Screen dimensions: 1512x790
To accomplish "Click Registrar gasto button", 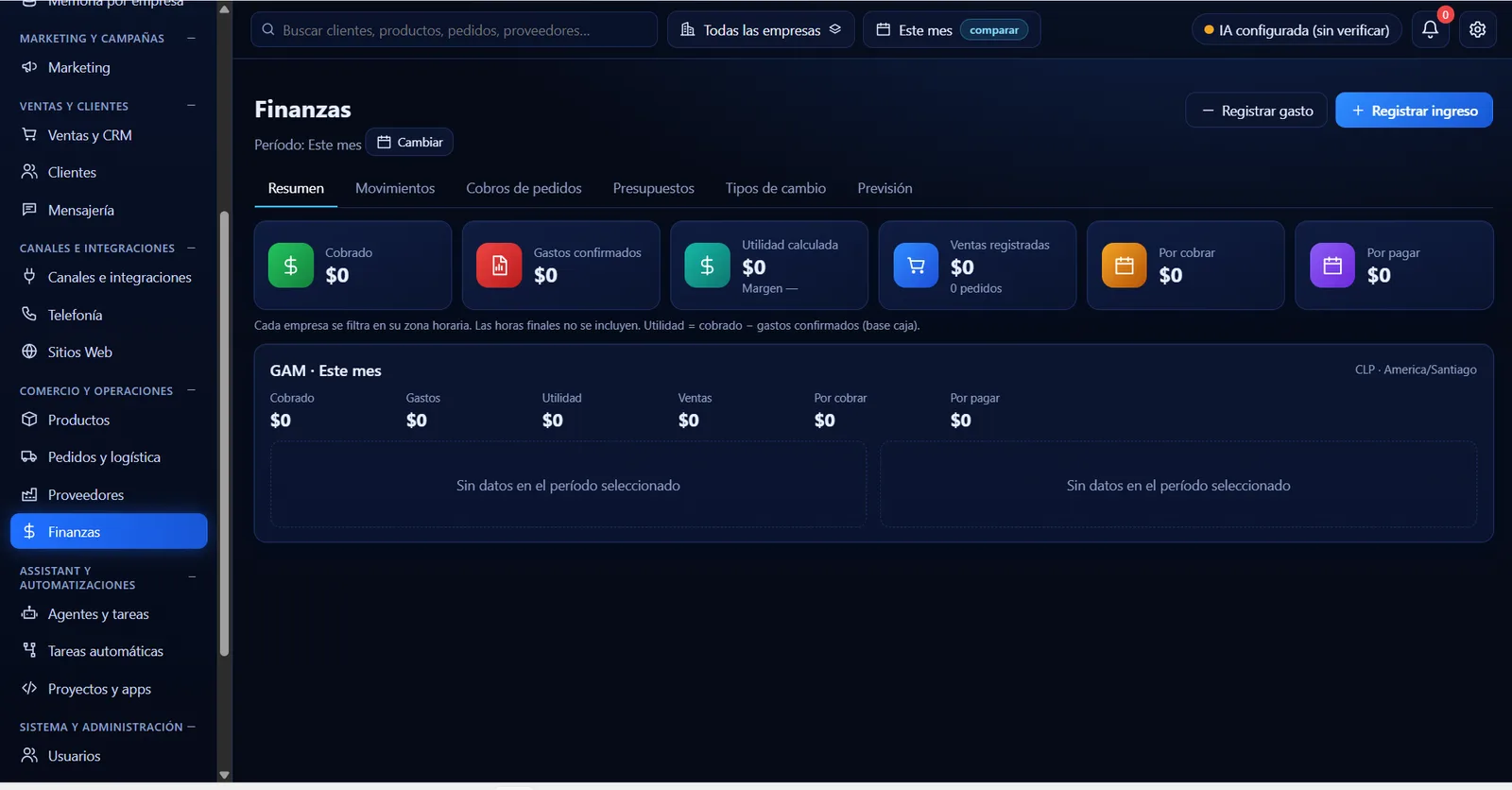I will click(x=1257, y=111).
